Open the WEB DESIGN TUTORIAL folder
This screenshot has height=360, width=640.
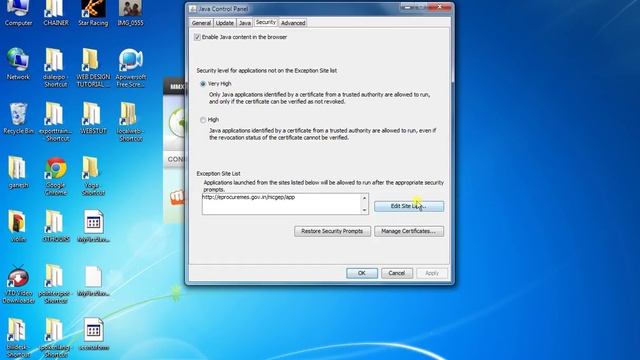(93, 67)
